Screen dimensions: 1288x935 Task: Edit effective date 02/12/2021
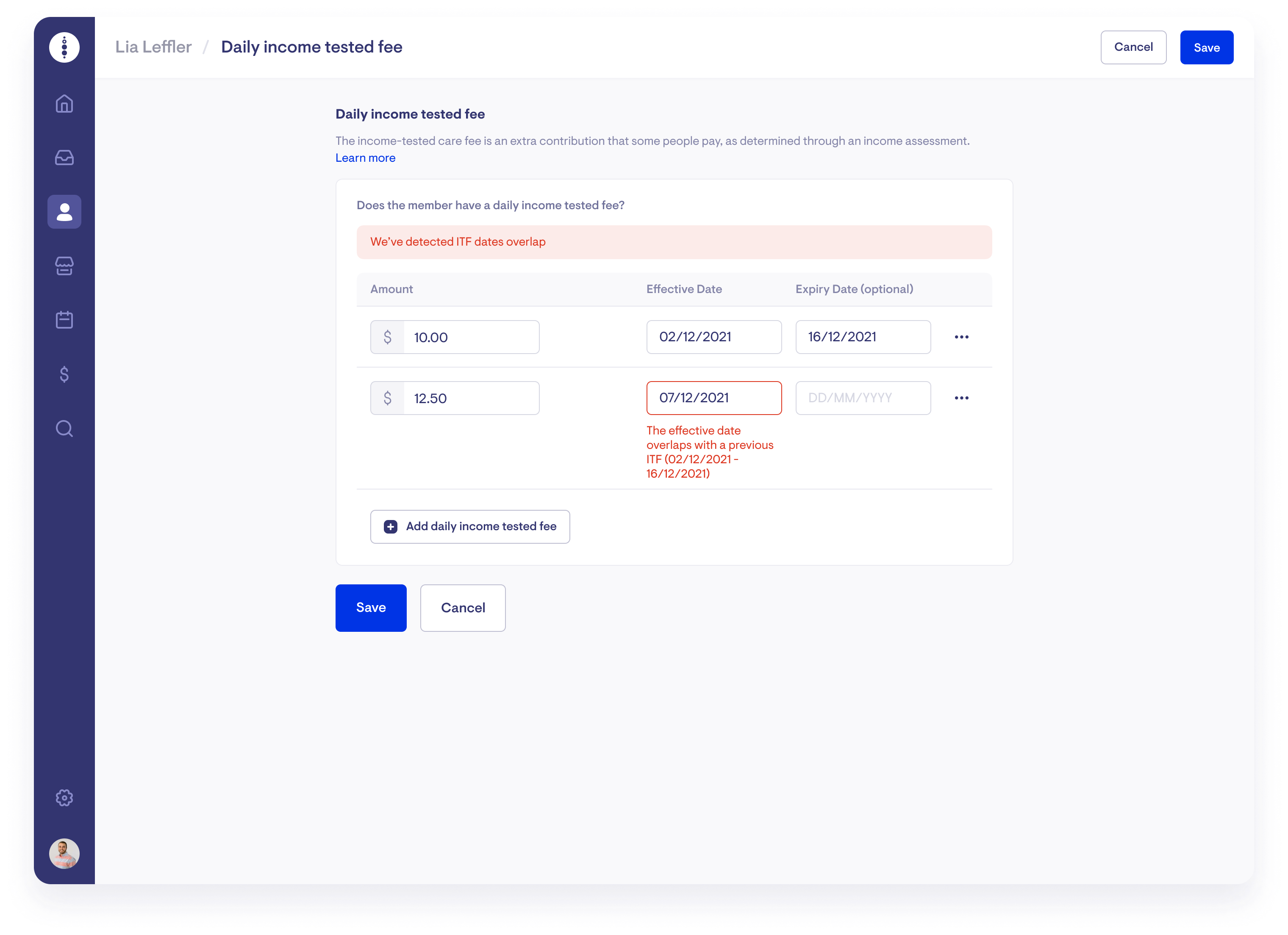(x=714, y=337)
